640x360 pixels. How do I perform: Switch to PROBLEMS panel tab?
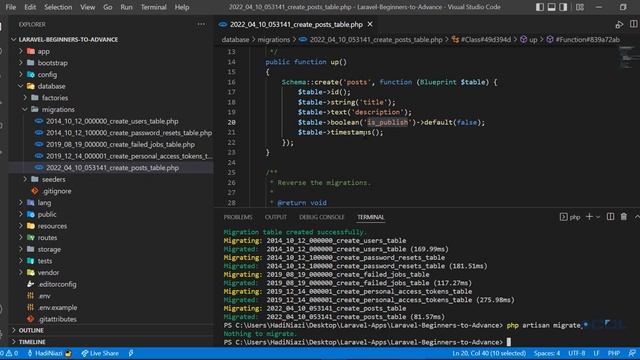(x=238, y=217)
